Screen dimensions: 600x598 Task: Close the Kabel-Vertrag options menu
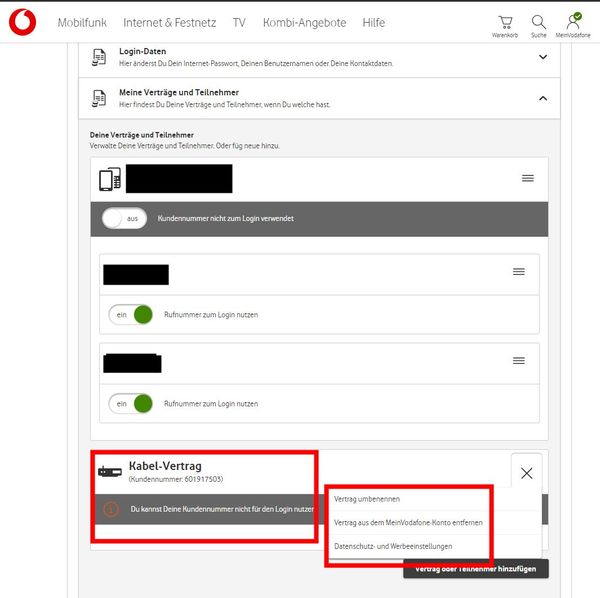click(527, 473)
